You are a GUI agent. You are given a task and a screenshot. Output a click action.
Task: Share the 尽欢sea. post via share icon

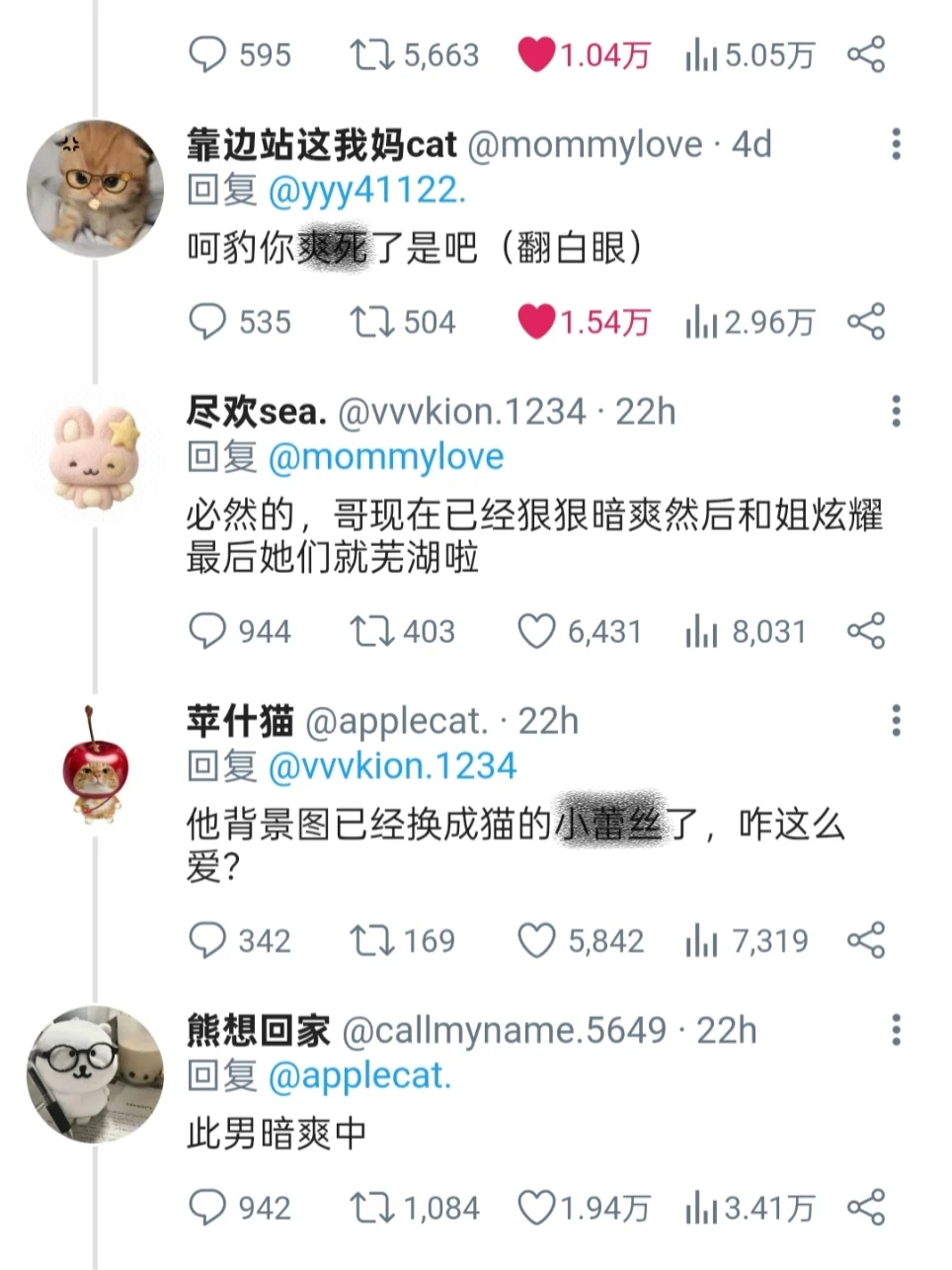(866, 631)
